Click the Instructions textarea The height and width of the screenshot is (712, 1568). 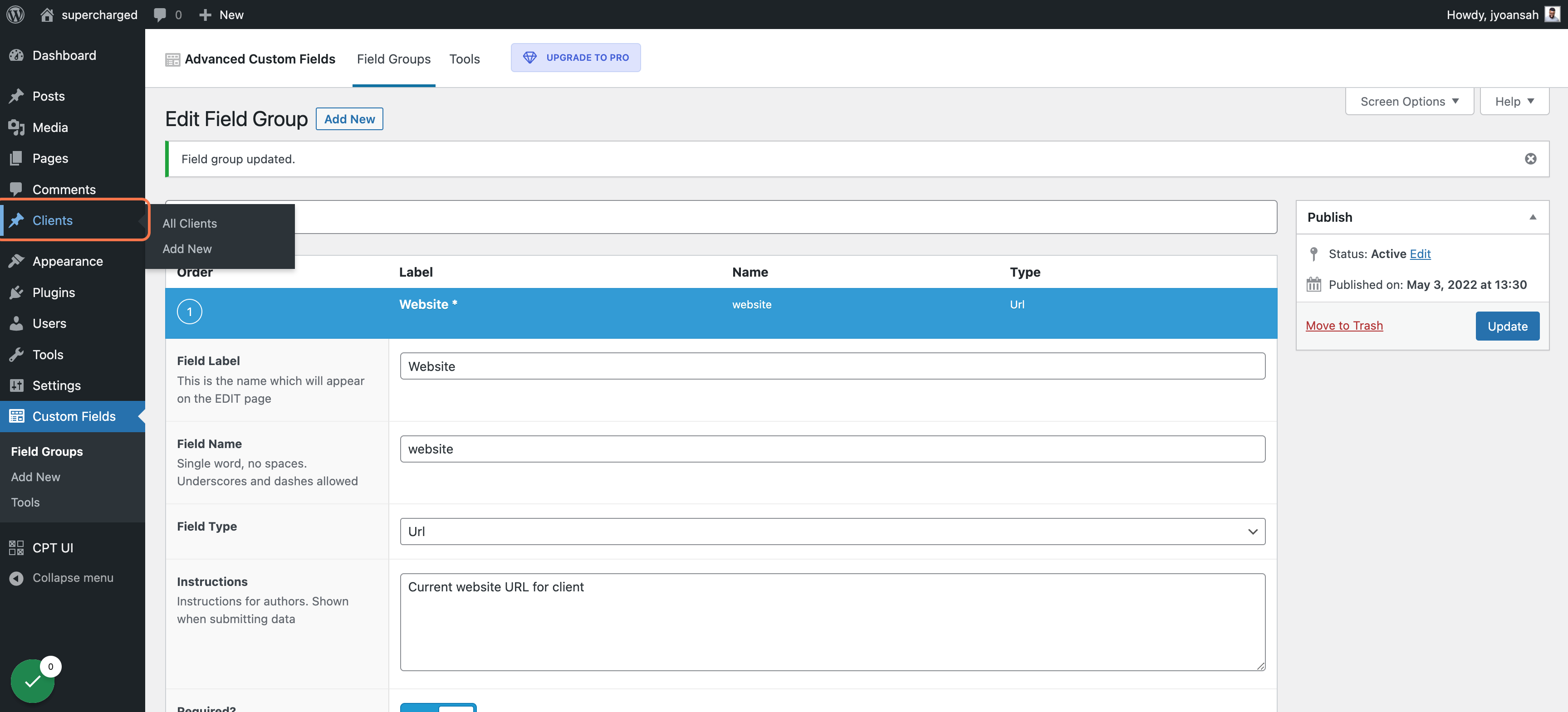(x=832, y=622)
